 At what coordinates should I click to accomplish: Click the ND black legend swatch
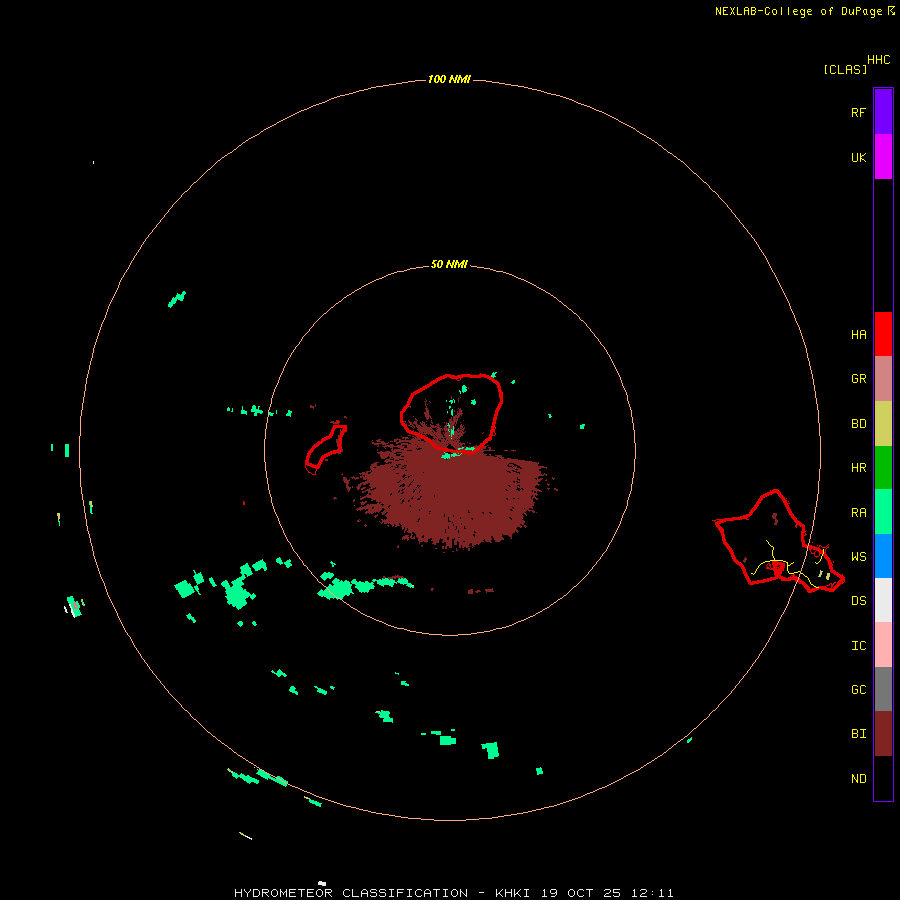coord(883,778)
